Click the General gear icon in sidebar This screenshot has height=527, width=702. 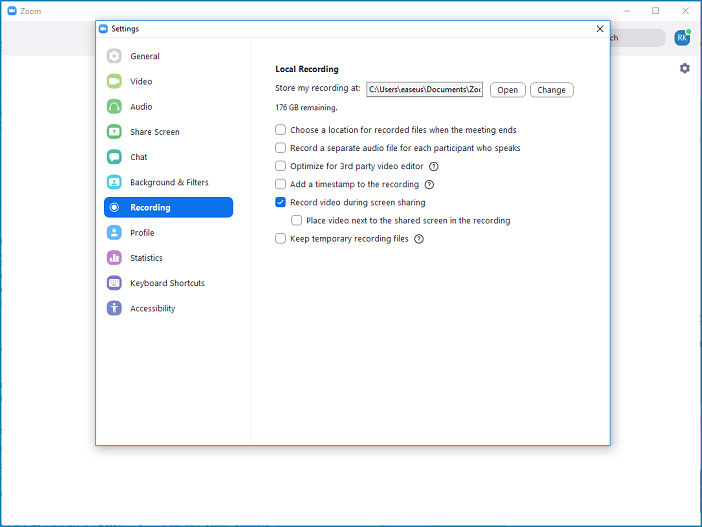[114, 56]
